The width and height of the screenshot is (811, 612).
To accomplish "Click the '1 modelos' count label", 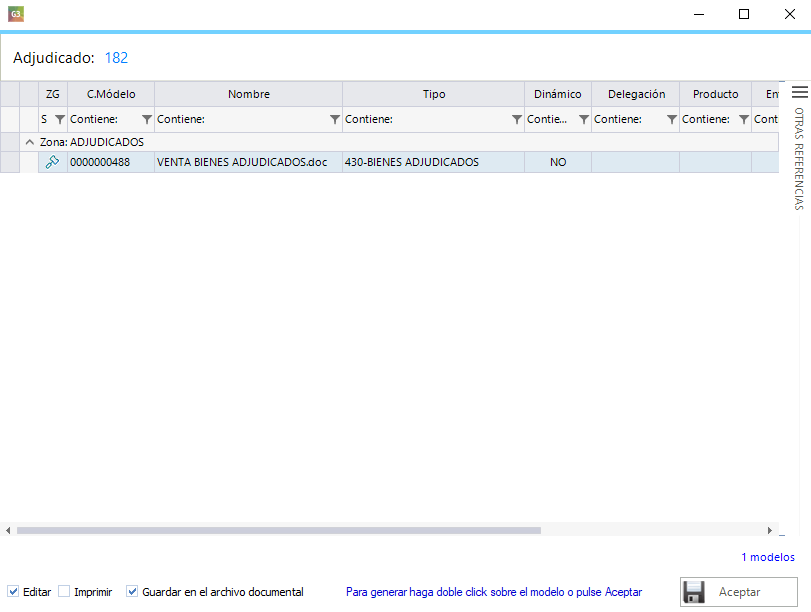I will [768, 557].
